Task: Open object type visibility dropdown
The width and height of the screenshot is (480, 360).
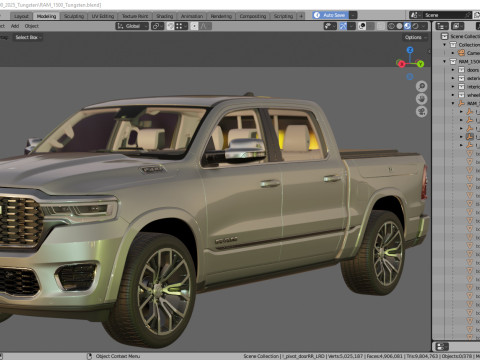Action: click(x=330, y=26)
